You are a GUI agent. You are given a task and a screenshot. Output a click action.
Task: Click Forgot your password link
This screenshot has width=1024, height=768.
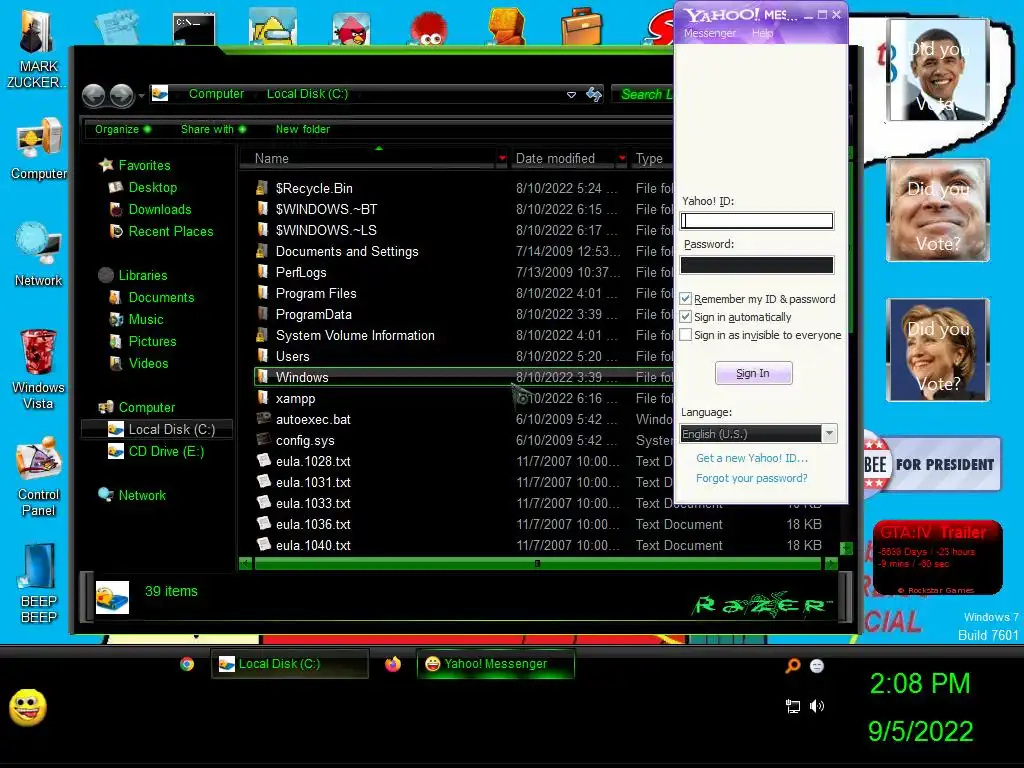click(752, 478)
